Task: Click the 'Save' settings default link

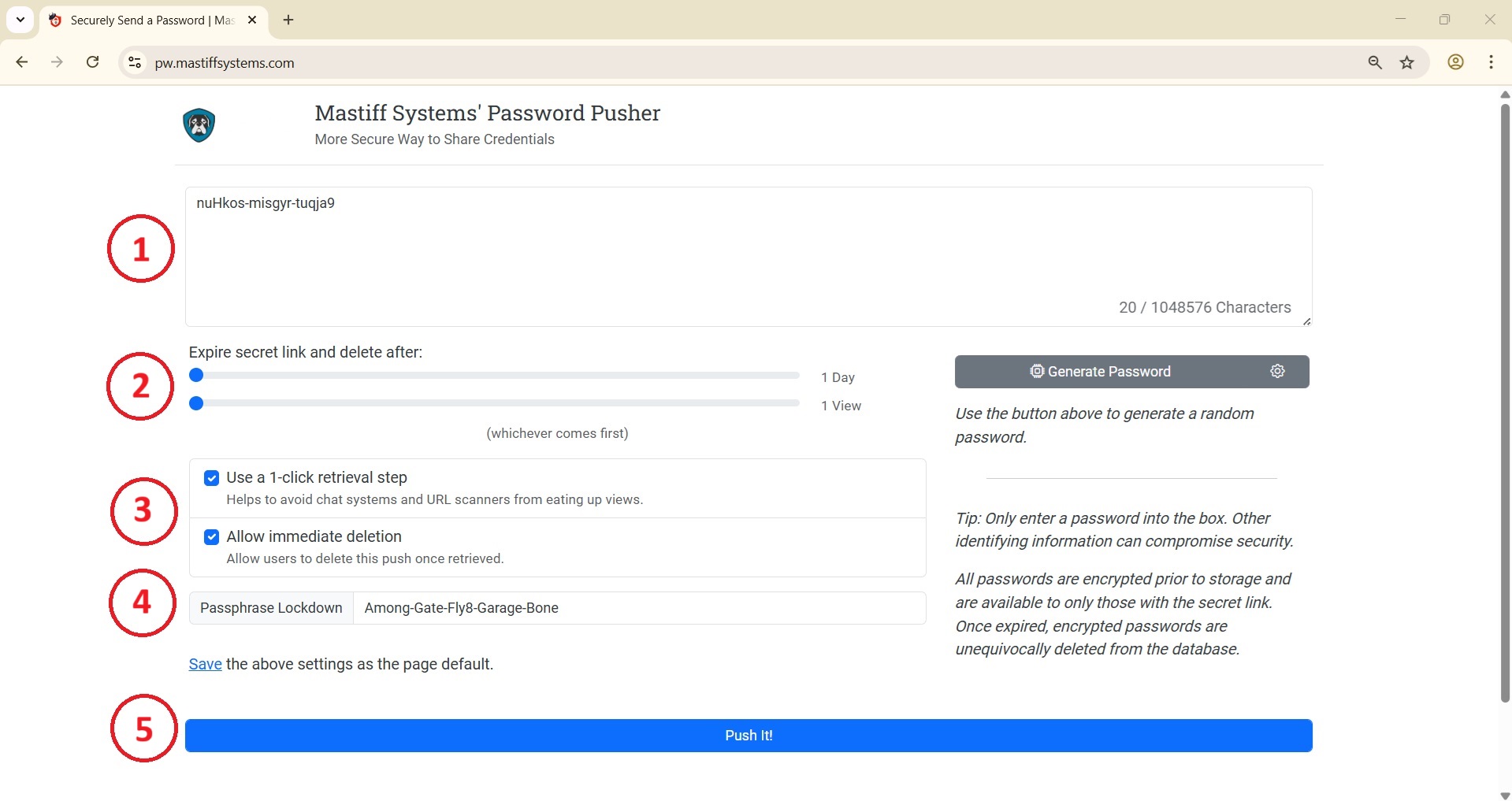Action: [x=205, y=664]
